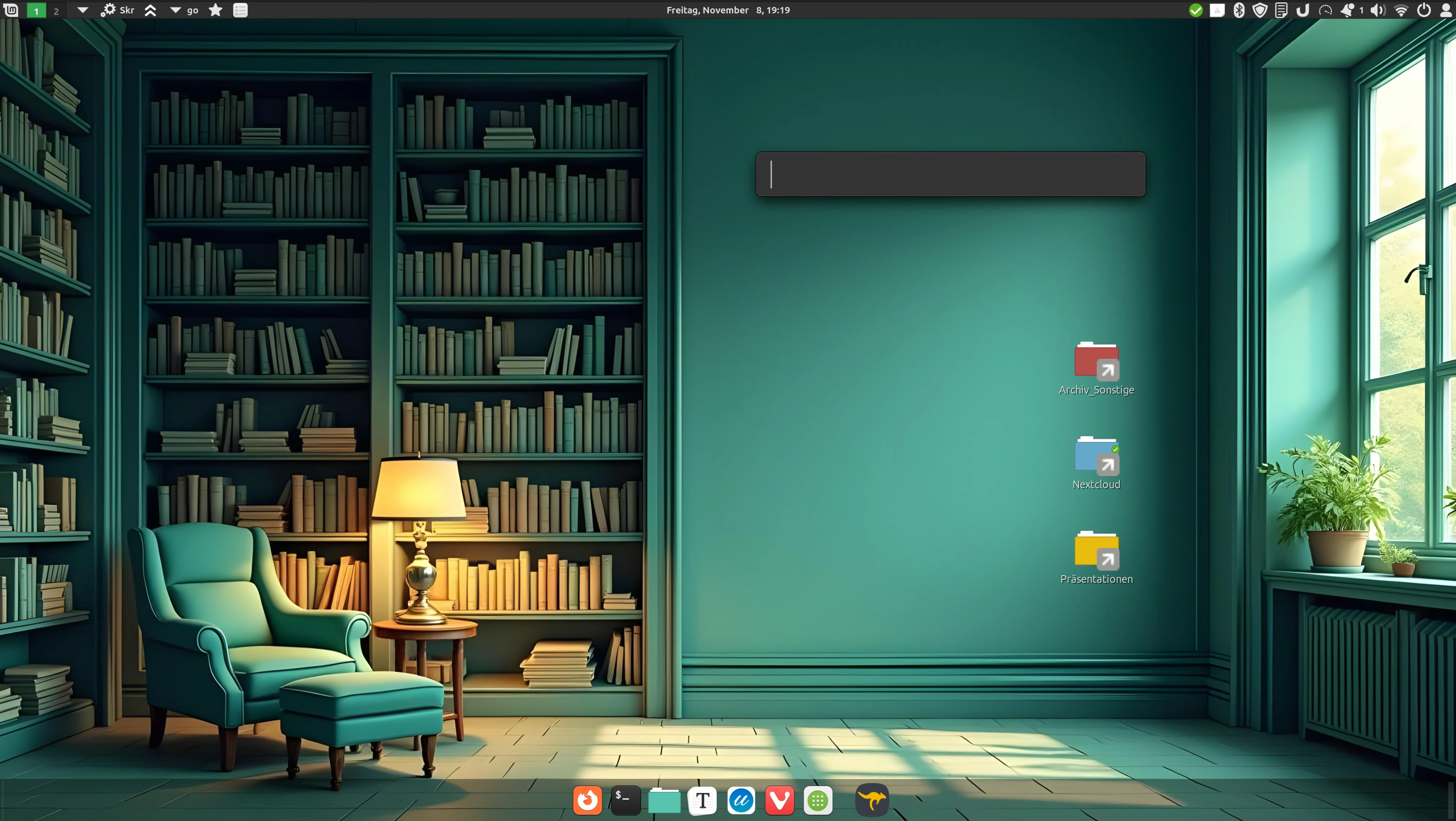Open the dropdown arrow beside go

click(176, 9)
